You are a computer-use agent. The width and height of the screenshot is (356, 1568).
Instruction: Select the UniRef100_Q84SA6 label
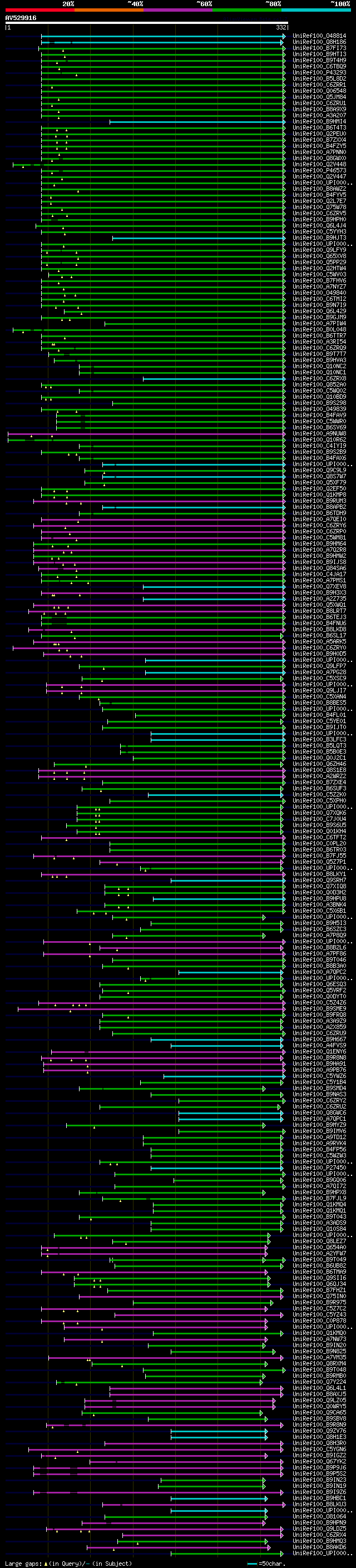point(319,568)
